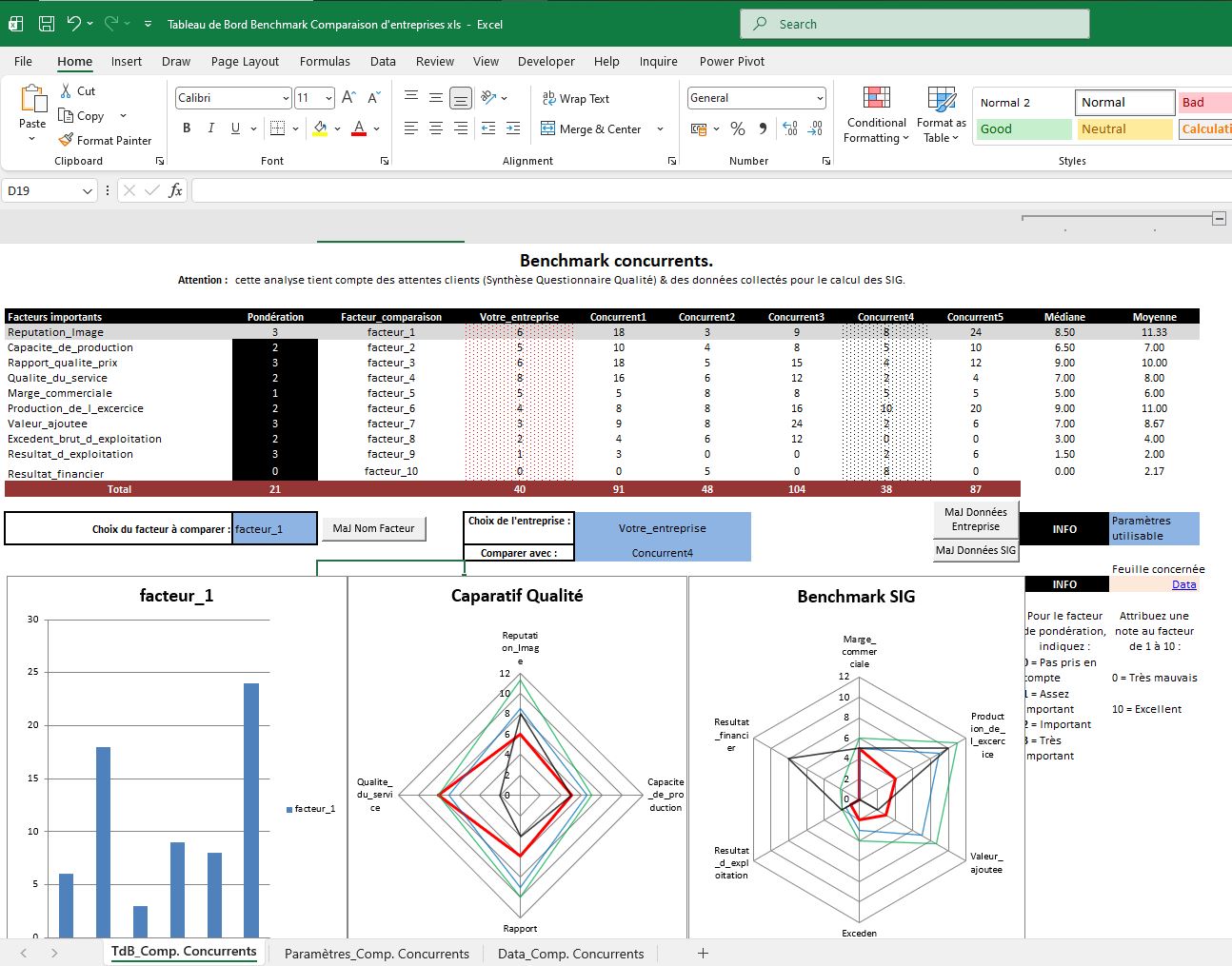Click Increase Decimal icon
This screenshot has height=966, width=1232.
(x=790, y=128)
